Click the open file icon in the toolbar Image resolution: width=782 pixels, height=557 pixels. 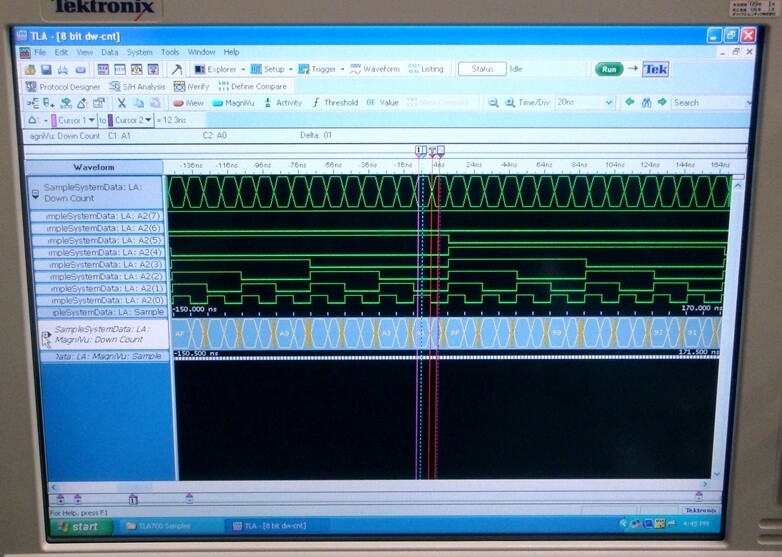(30, 69)
